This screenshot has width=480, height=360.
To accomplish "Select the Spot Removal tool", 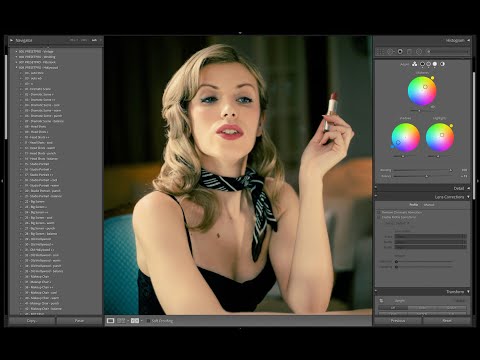I will click(x=390, y=52).
